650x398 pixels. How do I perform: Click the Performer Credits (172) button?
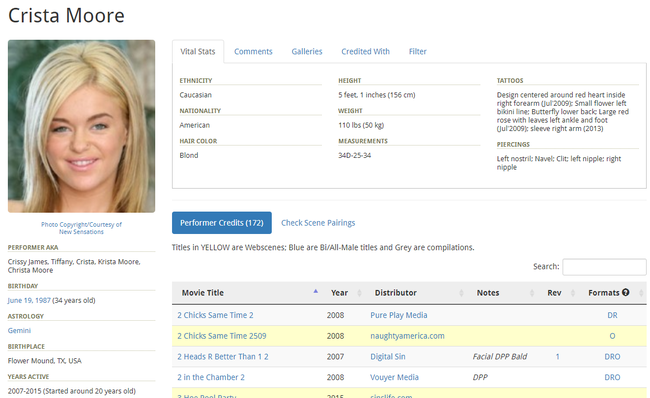pos(222,223)
